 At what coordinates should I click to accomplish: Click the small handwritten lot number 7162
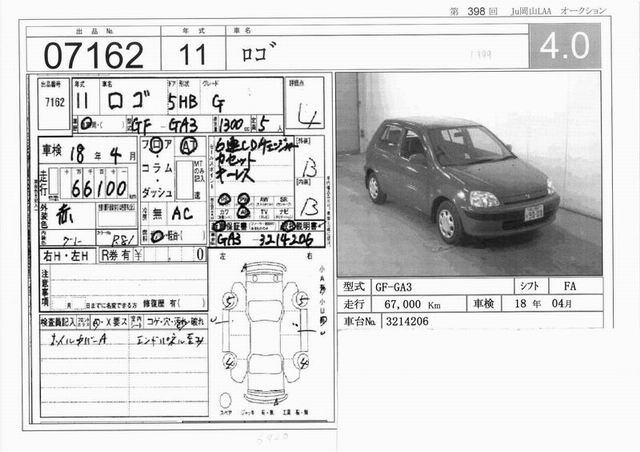tap(55, 102)
